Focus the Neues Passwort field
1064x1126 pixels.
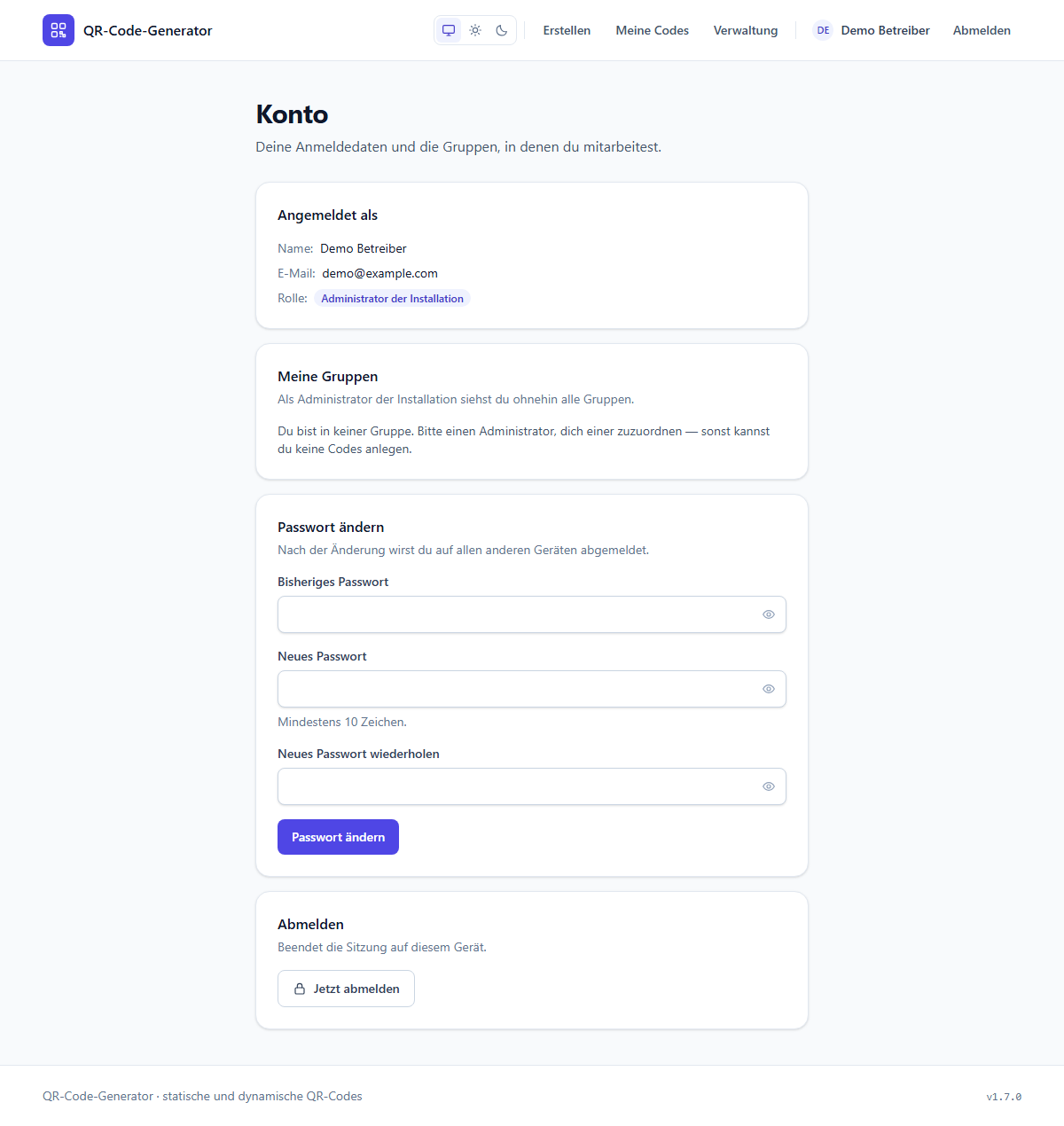[532, 689]
